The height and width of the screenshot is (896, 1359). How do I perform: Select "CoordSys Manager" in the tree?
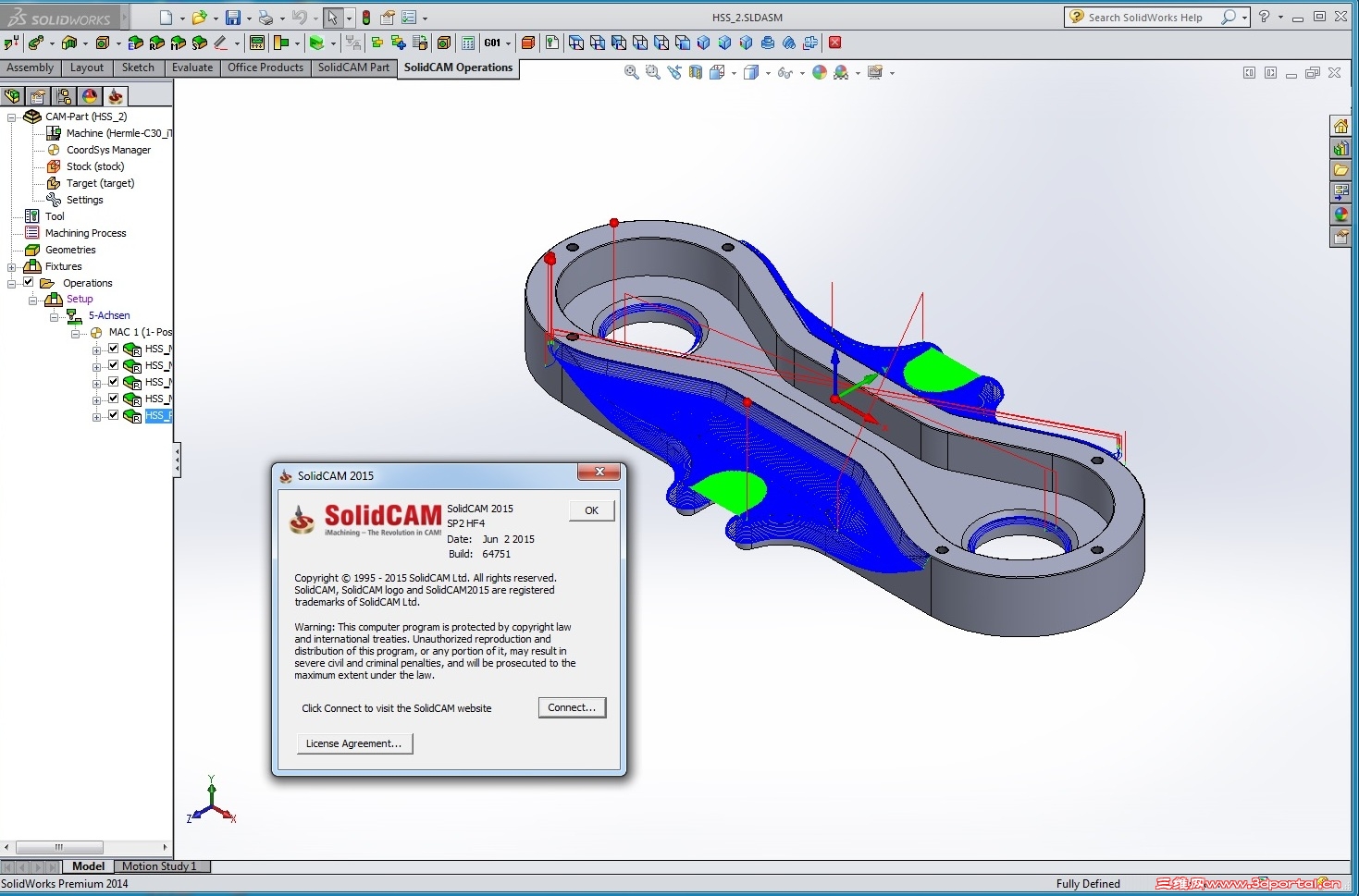point(108,150)
